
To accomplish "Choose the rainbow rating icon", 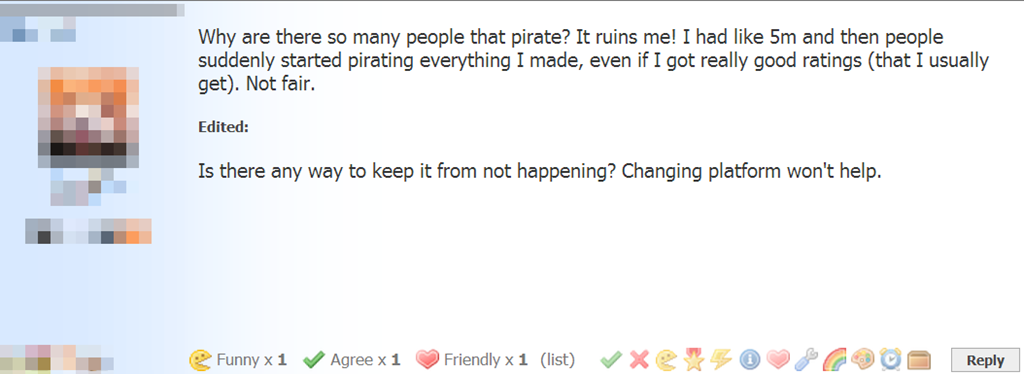I will (834, 359).
